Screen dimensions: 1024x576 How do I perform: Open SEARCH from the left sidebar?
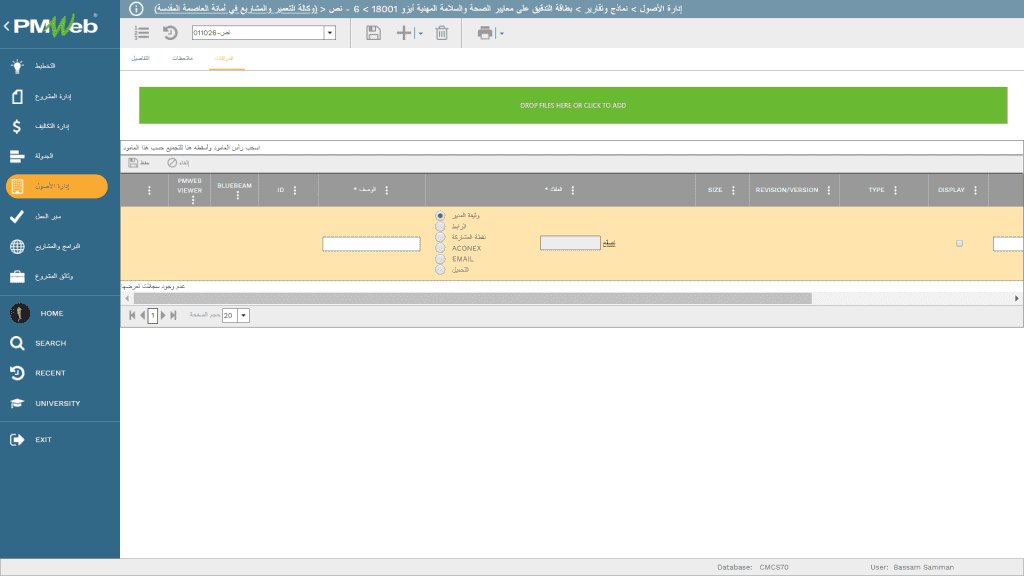point(21,342)
